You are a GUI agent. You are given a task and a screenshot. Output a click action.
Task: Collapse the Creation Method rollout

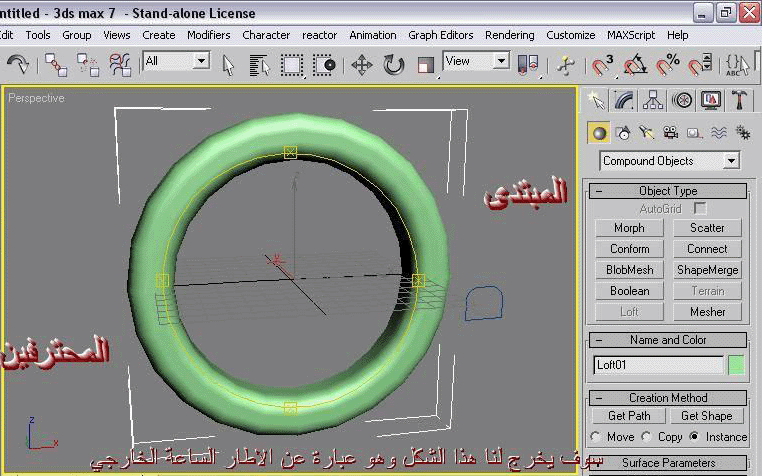tap(668, 398)
